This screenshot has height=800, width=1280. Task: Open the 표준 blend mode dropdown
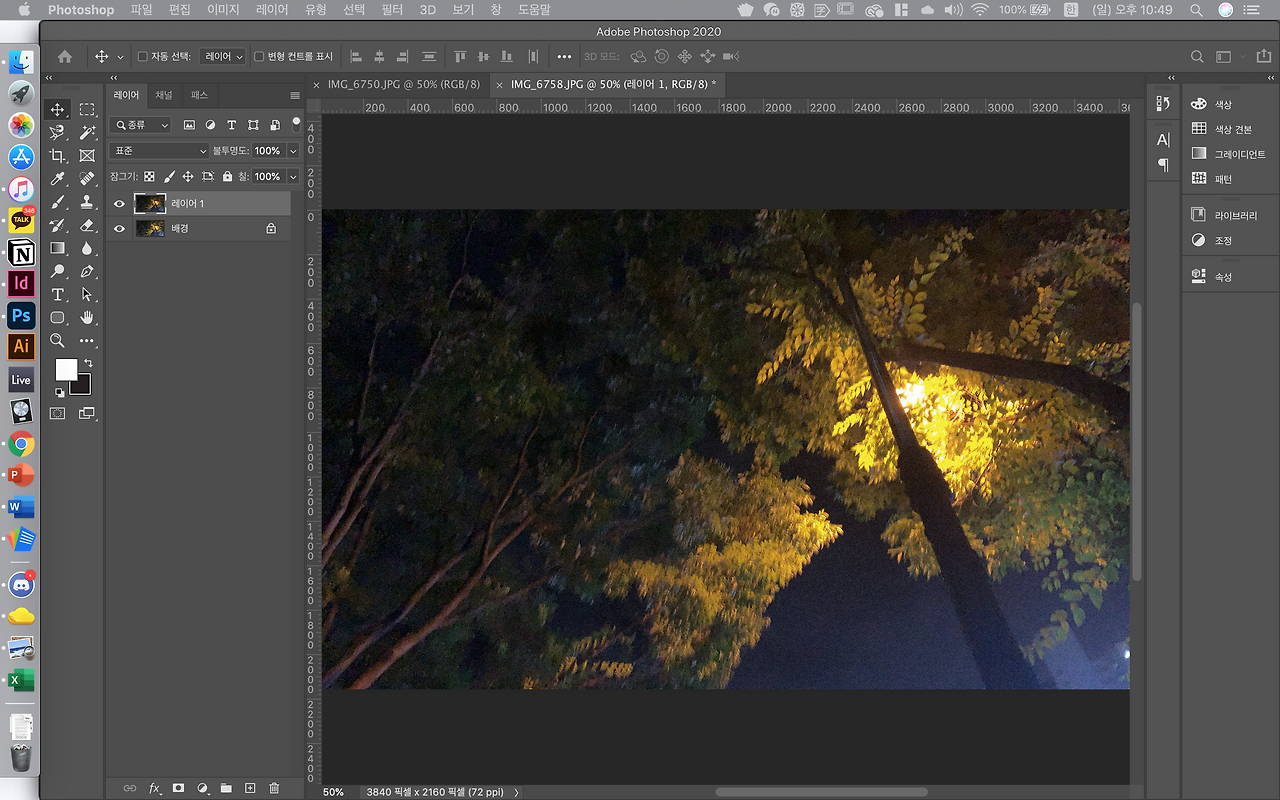pos(159,151)
